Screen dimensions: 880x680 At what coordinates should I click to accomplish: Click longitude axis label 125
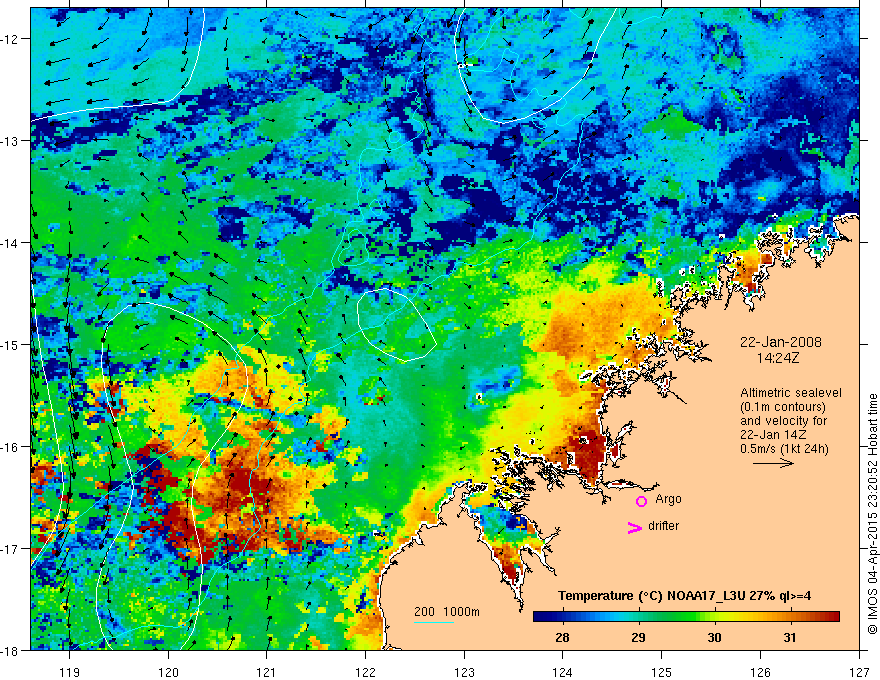[662, 672]
